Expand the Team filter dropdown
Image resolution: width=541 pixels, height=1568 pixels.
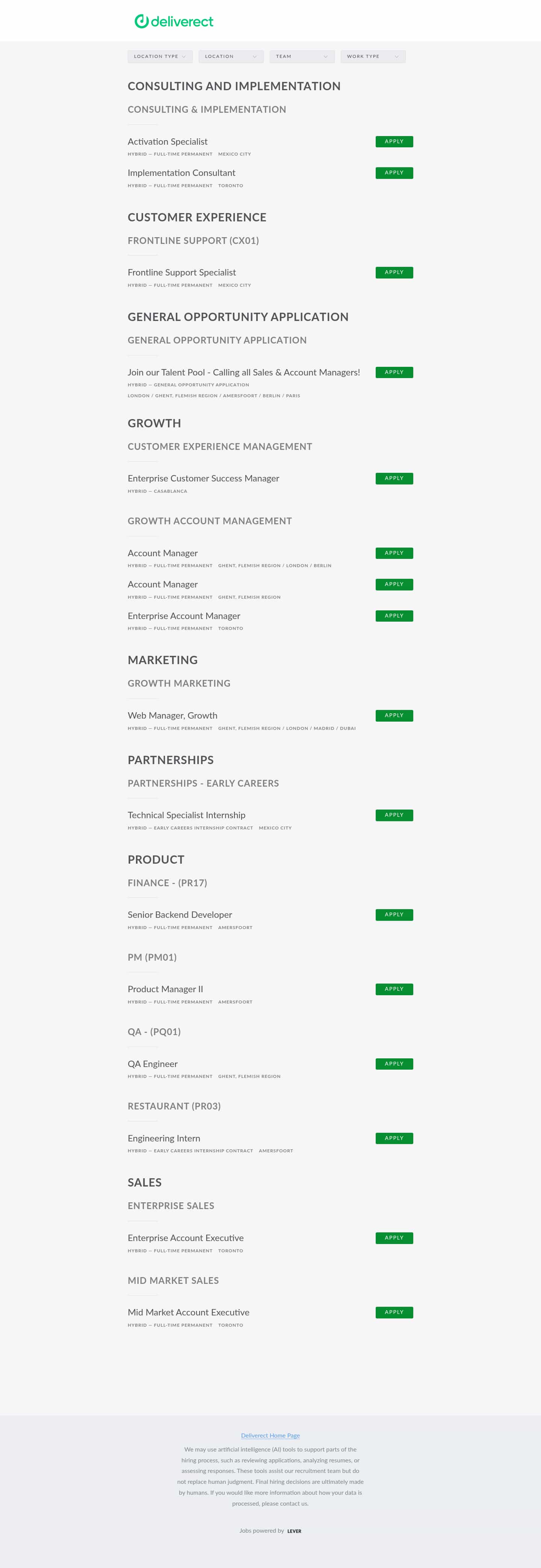[x=302, y=56]
